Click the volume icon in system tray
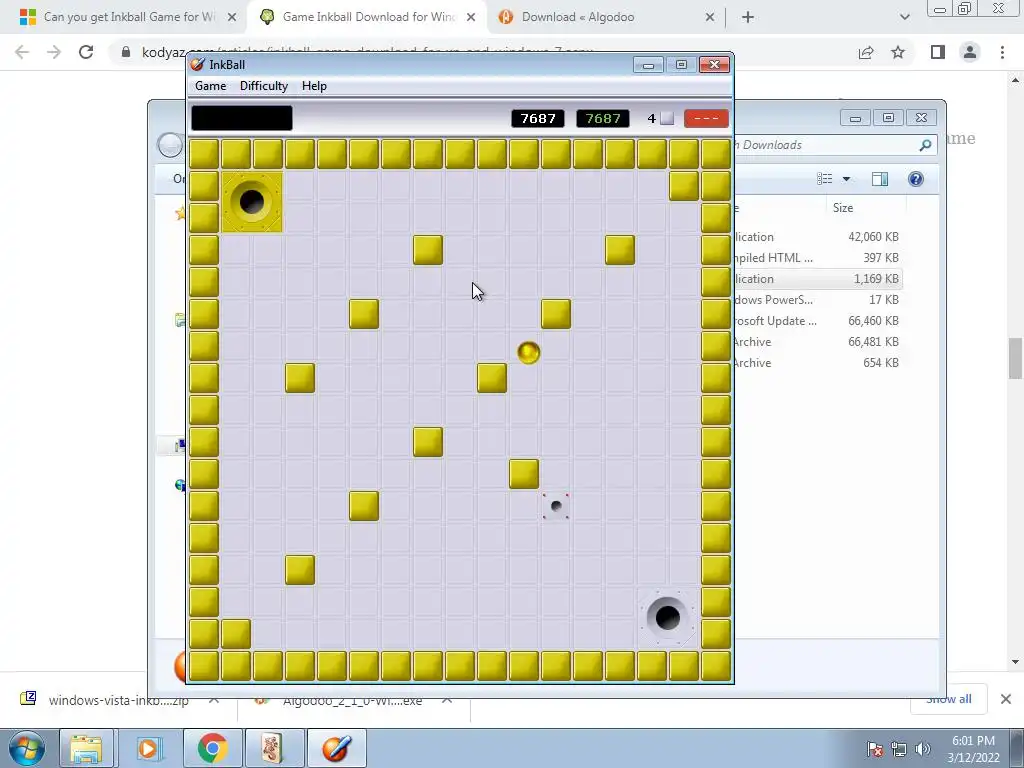The image size is (1024, 768). [x=922, y=748]
